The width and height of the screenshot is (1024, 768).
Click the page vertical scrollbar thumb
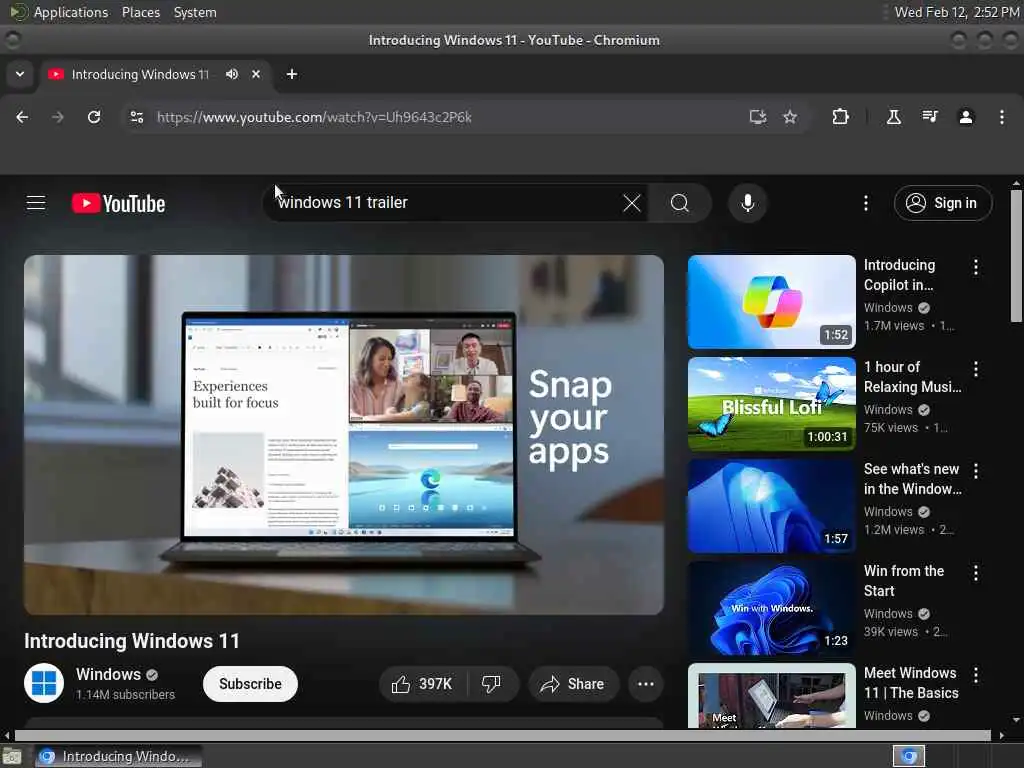(1016, 255)
